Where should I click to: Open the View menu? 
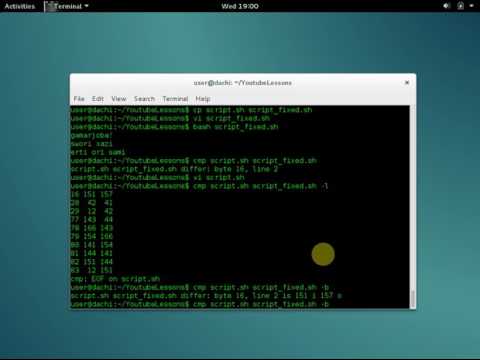pos(119,99)
